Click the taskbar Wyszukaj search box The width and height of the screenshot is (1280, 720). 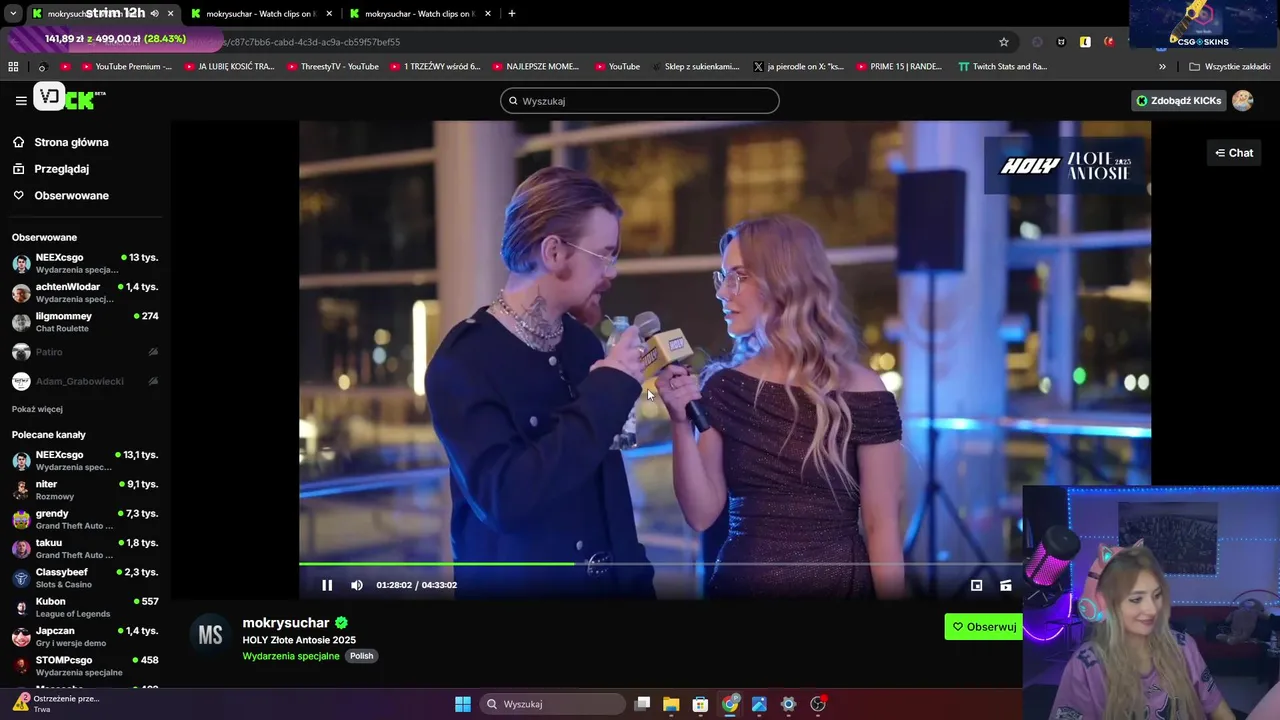click(x=551, y=704)
